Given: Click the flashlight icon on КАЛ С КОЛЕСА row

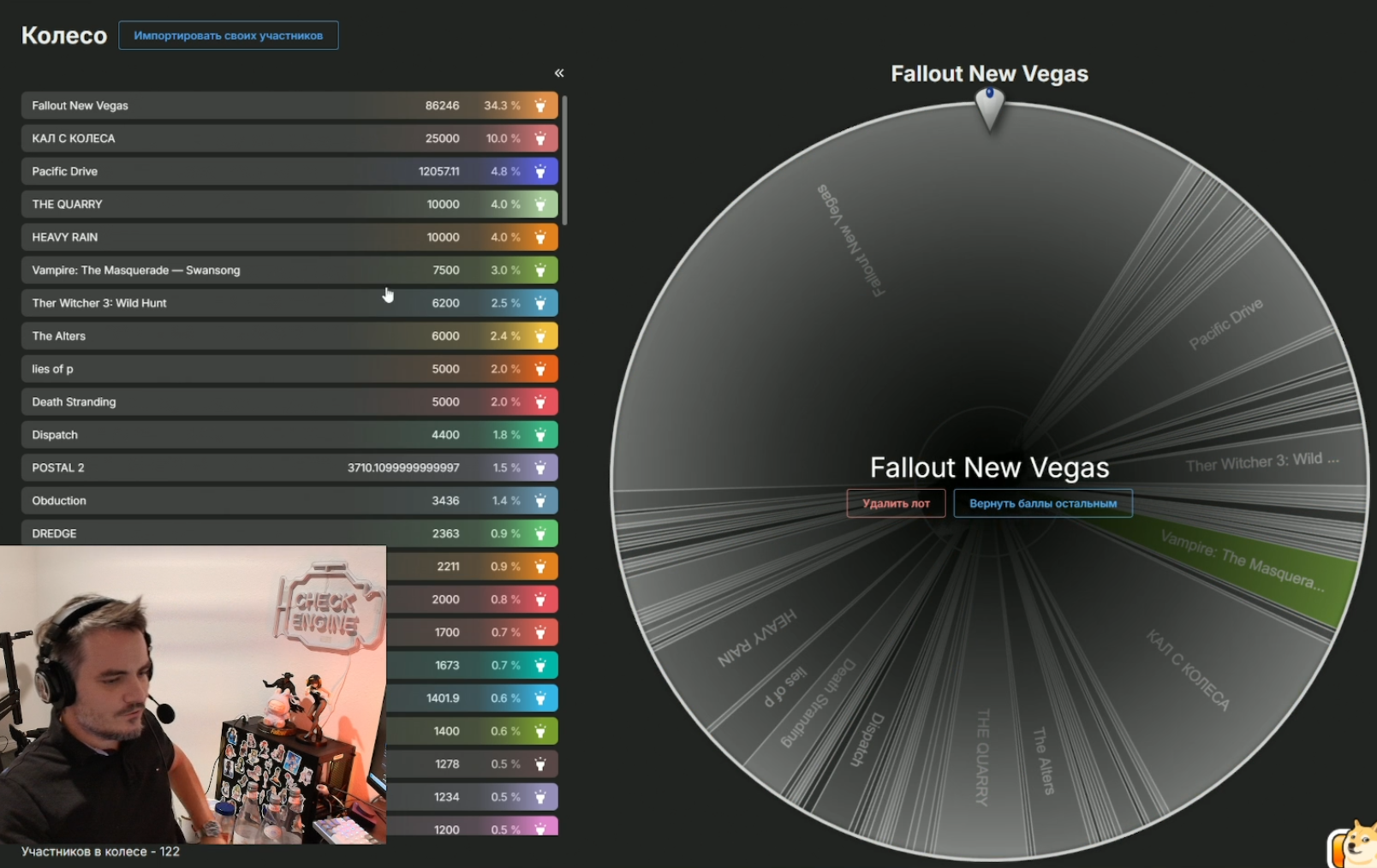Looking at the screenshot, I should (x=540, y=139).
